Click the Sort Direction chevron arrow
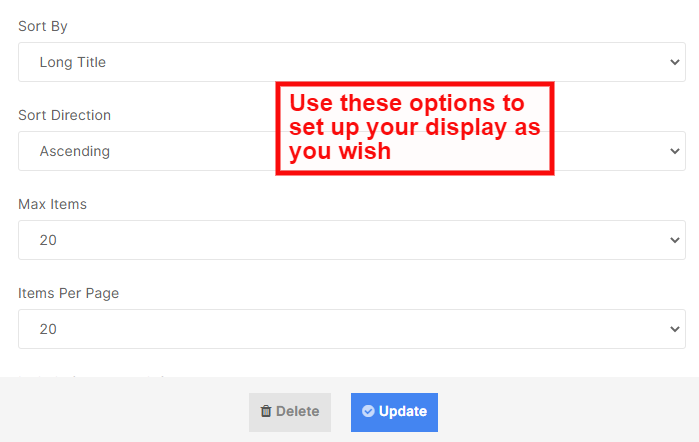This screenshot has height=442, width=699. click(674, 151)
